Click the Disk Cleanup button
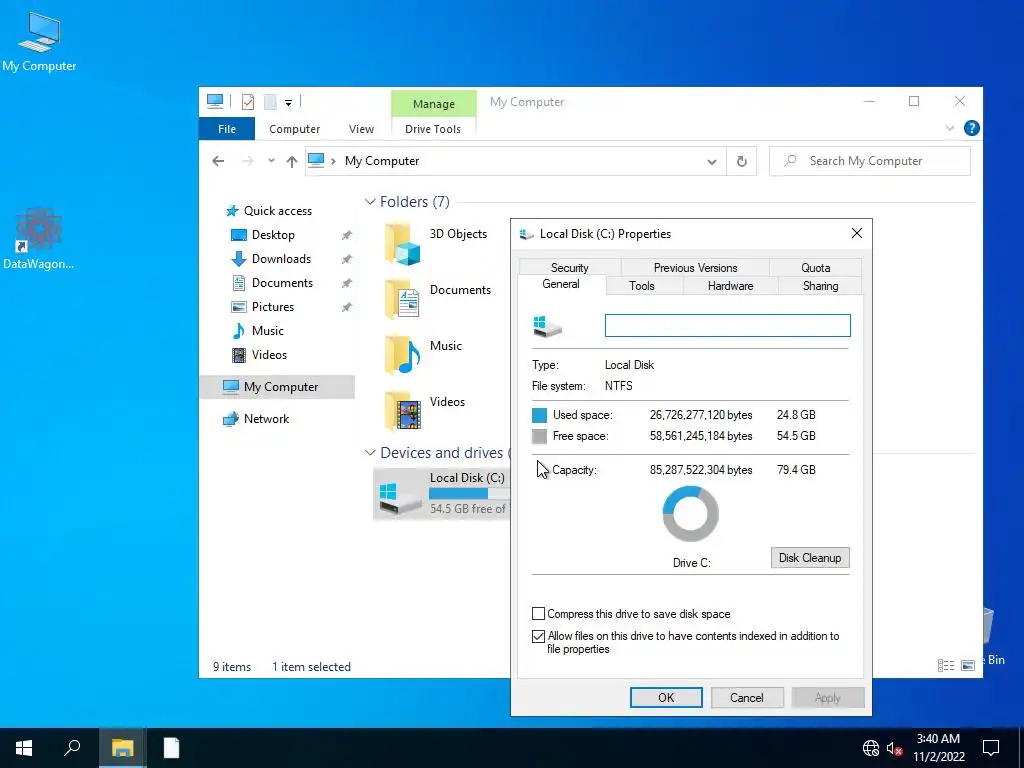This screenshot has height=768, width=1024. point(810,558)
